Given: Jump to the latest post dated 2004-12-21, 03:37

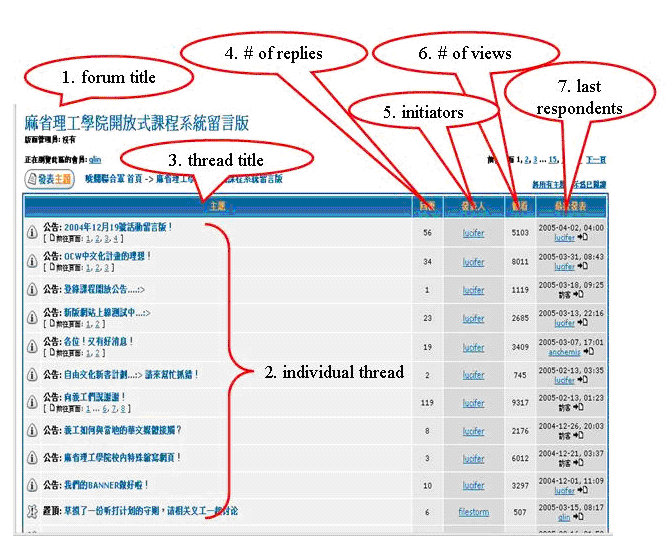Looking at the screenshot, I should click(x=578, y=463).
